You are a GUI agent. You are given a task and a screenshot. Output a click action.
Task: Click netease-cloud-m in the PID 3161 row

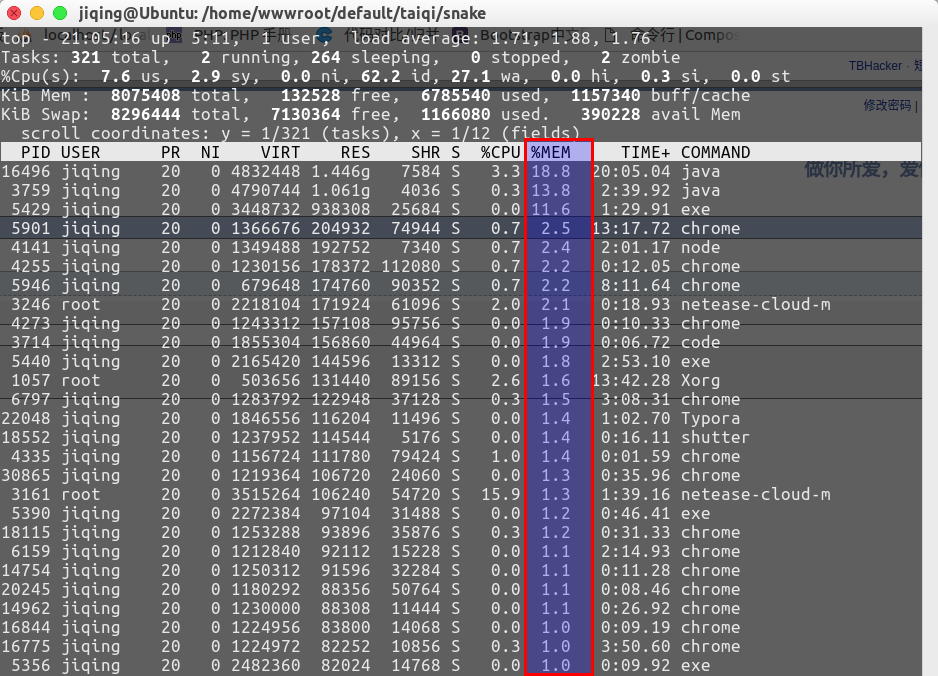(x=756, y=495)
